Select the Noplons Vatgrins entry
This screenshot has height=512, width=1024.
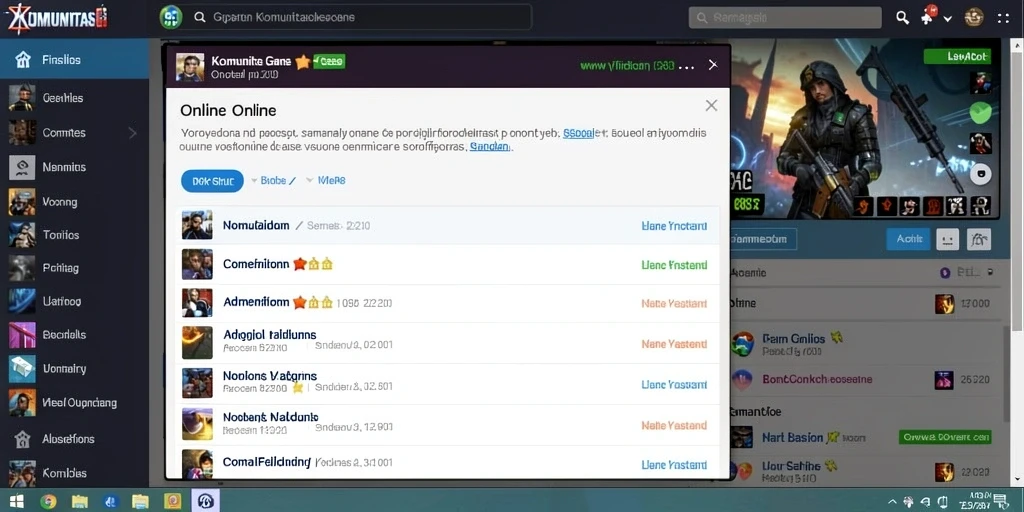[448, 382]
